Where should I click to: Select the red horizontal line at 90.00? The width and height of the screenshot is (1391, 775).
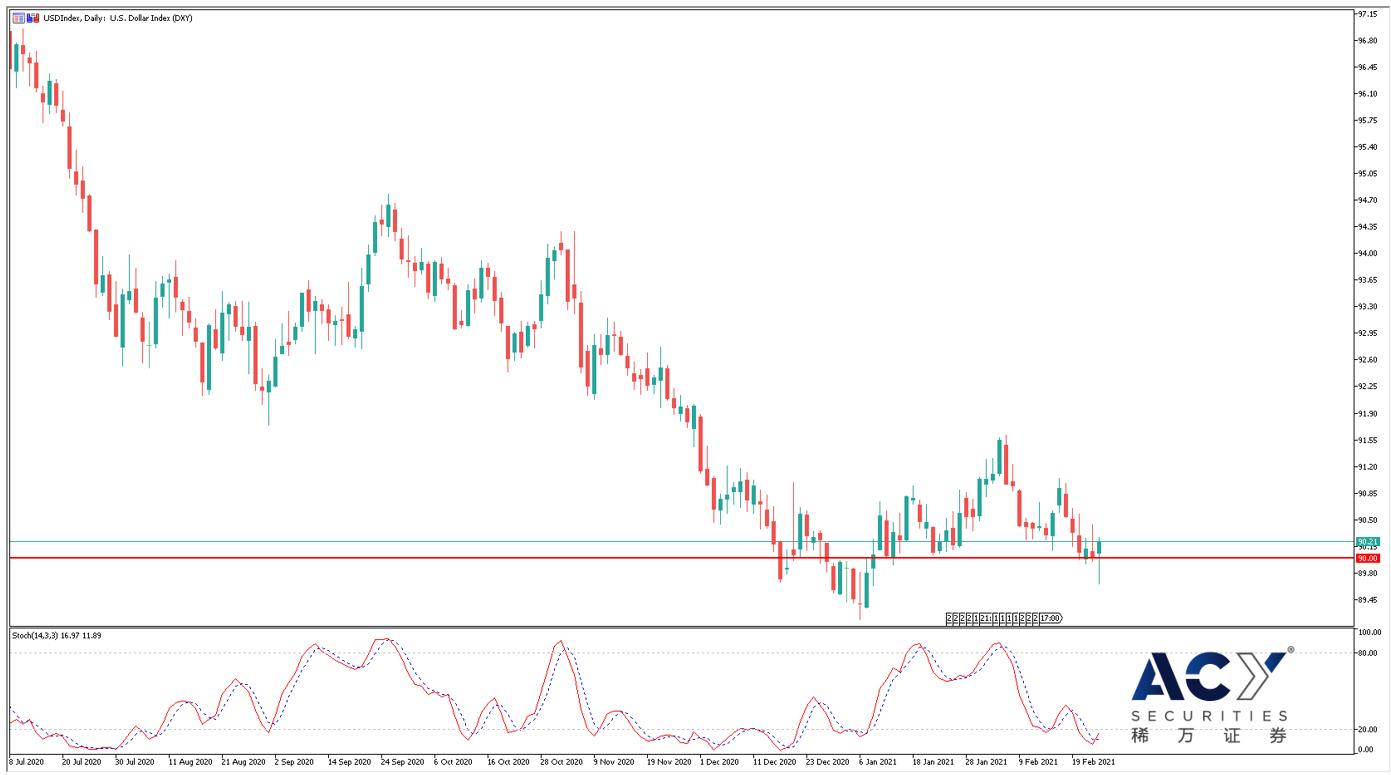click(x=680, y=558)
